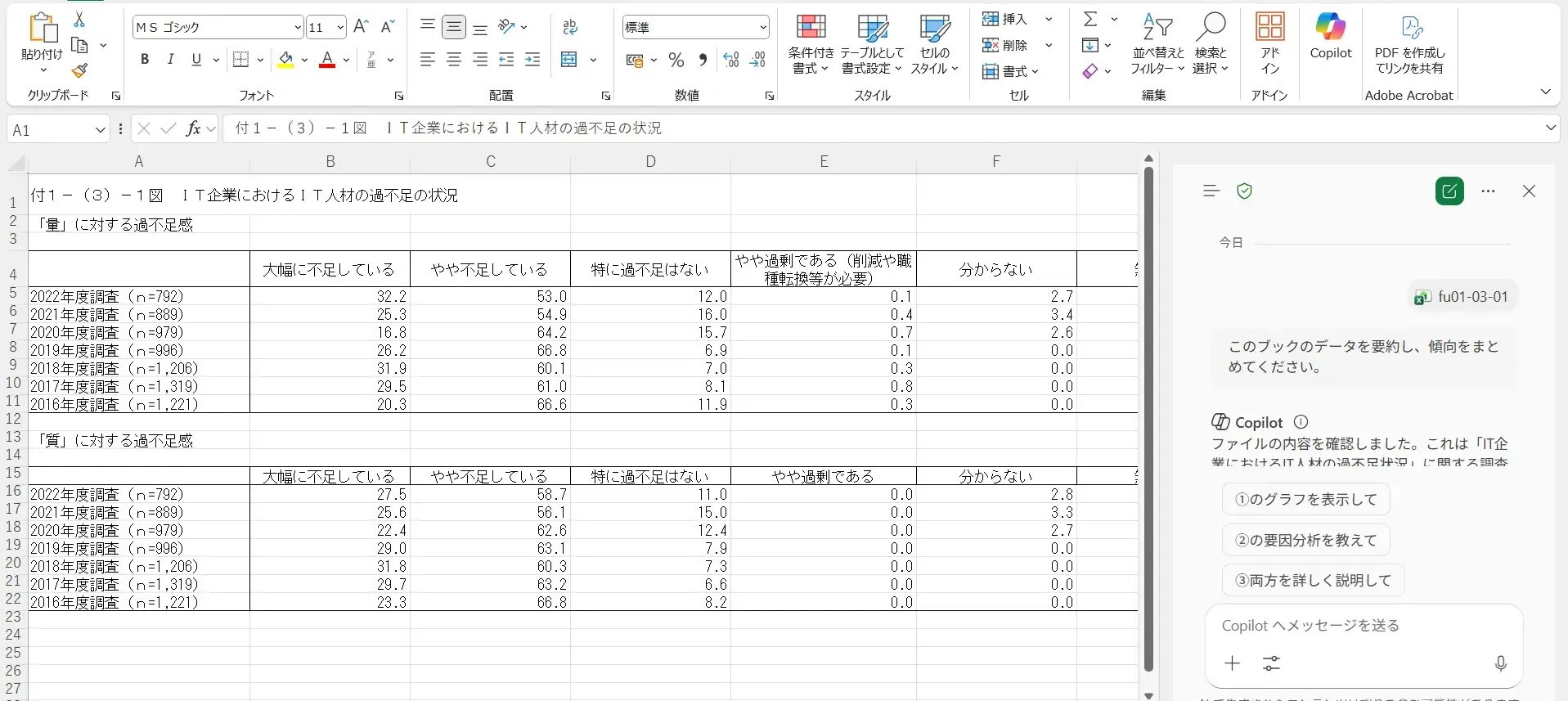1568x701 pixels.
Task: Toggle Underline formatting
Action: 196,59
